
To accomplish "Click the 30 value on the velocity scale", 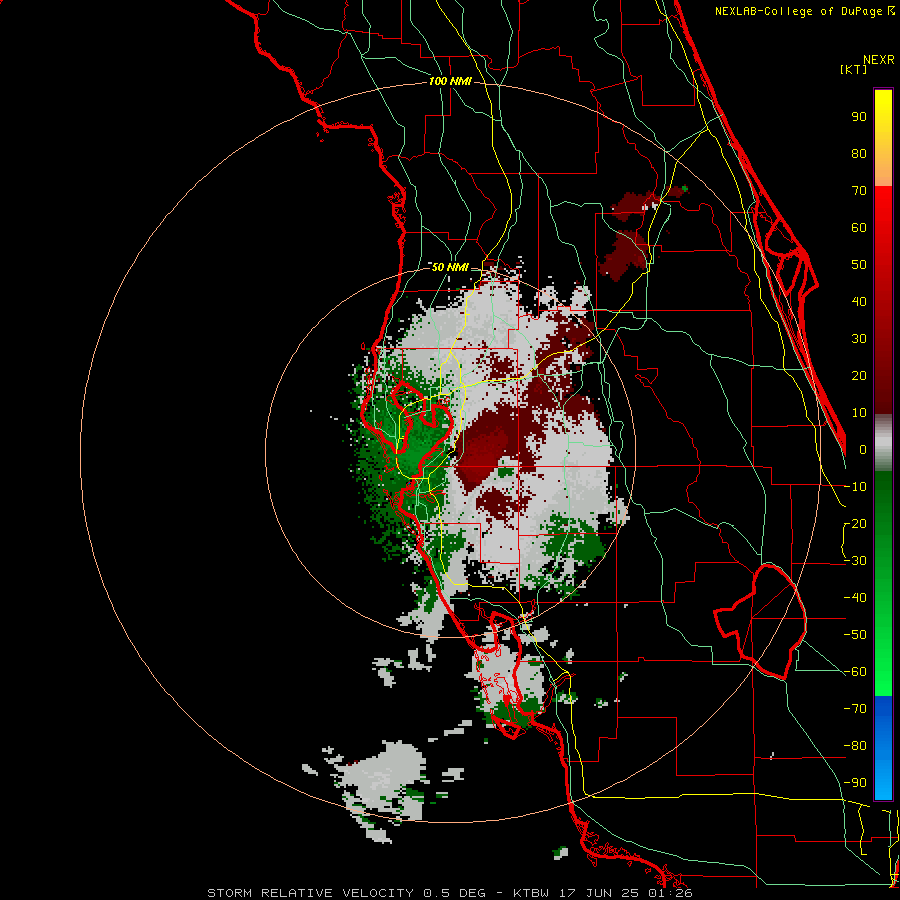I will point(859,339).
